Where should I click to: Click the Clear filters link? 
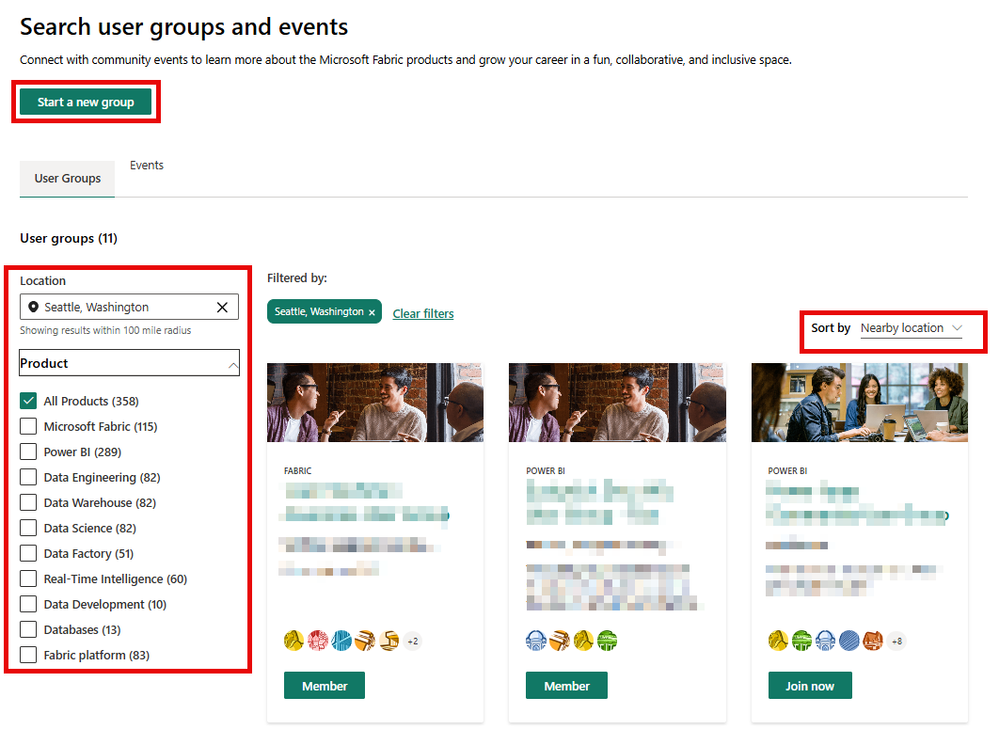coord(423,314)
